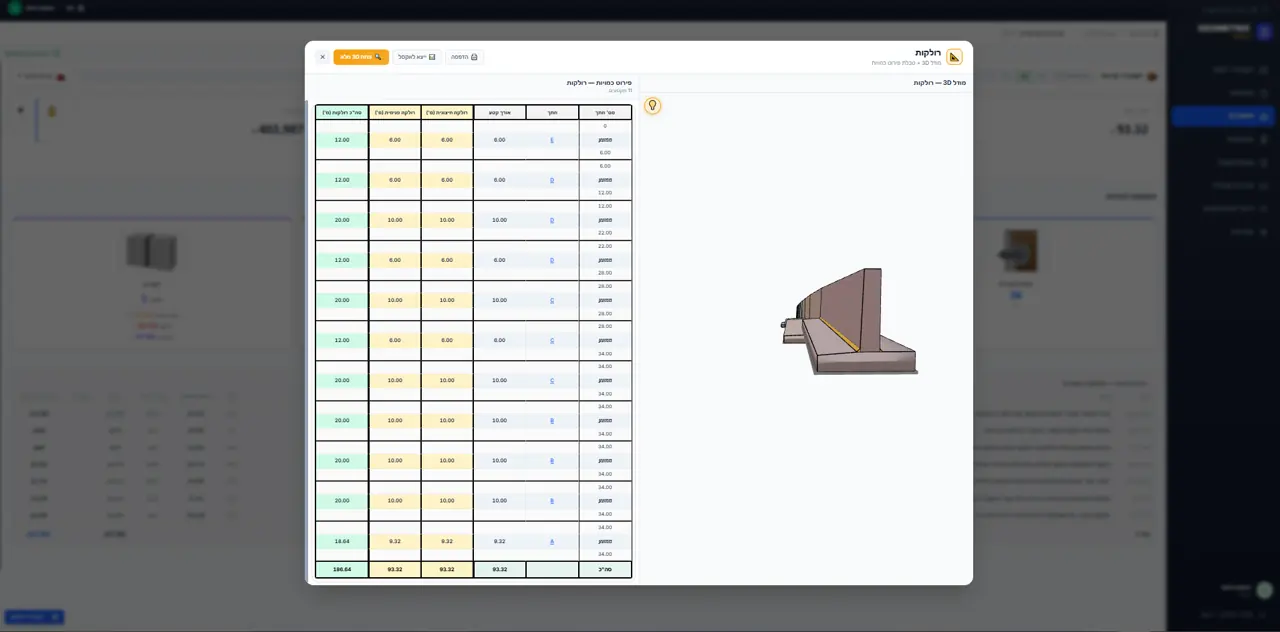Screen dimensions: 1280x632
Task: Click the אורך קטע column header
Action: point(500,112)
